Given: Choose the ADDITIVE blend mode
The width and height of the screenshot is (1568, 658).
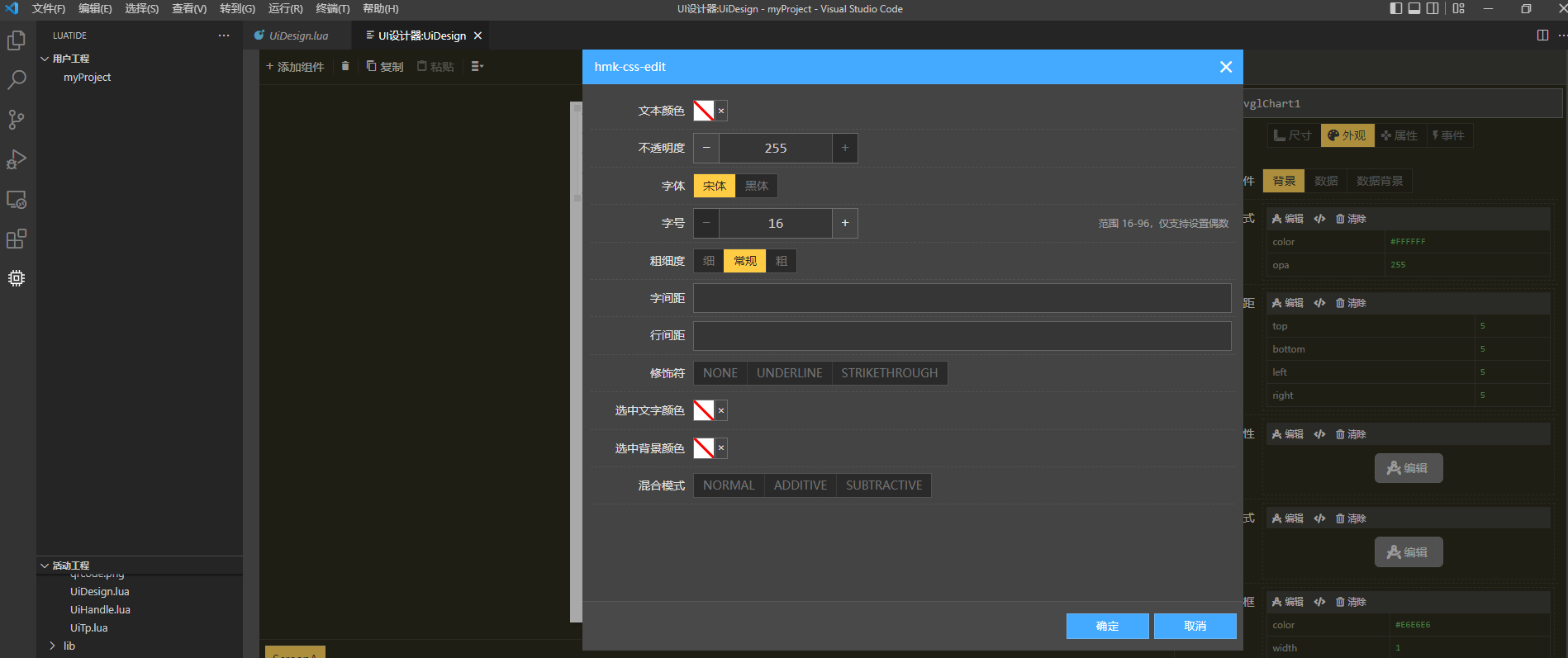Looking at the screenshot, I should pos(800,485).
